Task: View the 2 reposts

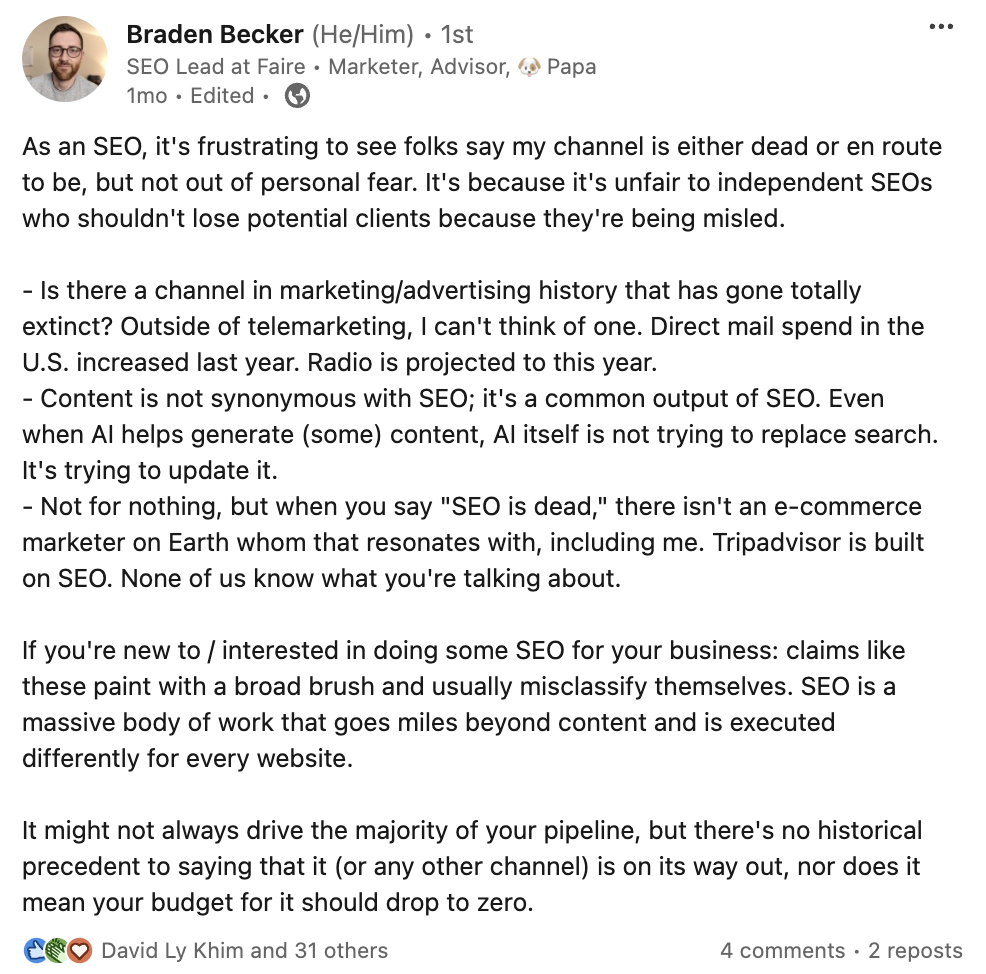Action: point(915,950)
